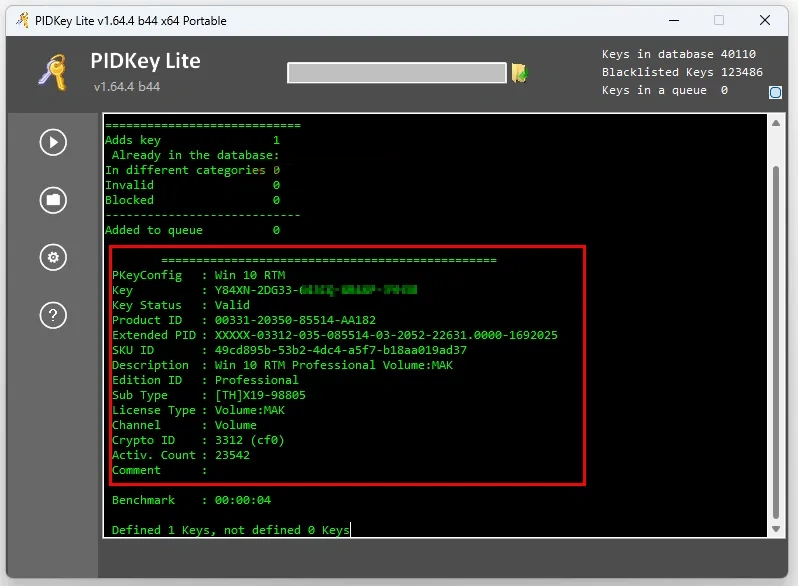798x586 pixels.
Task: Click the 'PIDKey Lite' header title
Action: pos(146,61)
